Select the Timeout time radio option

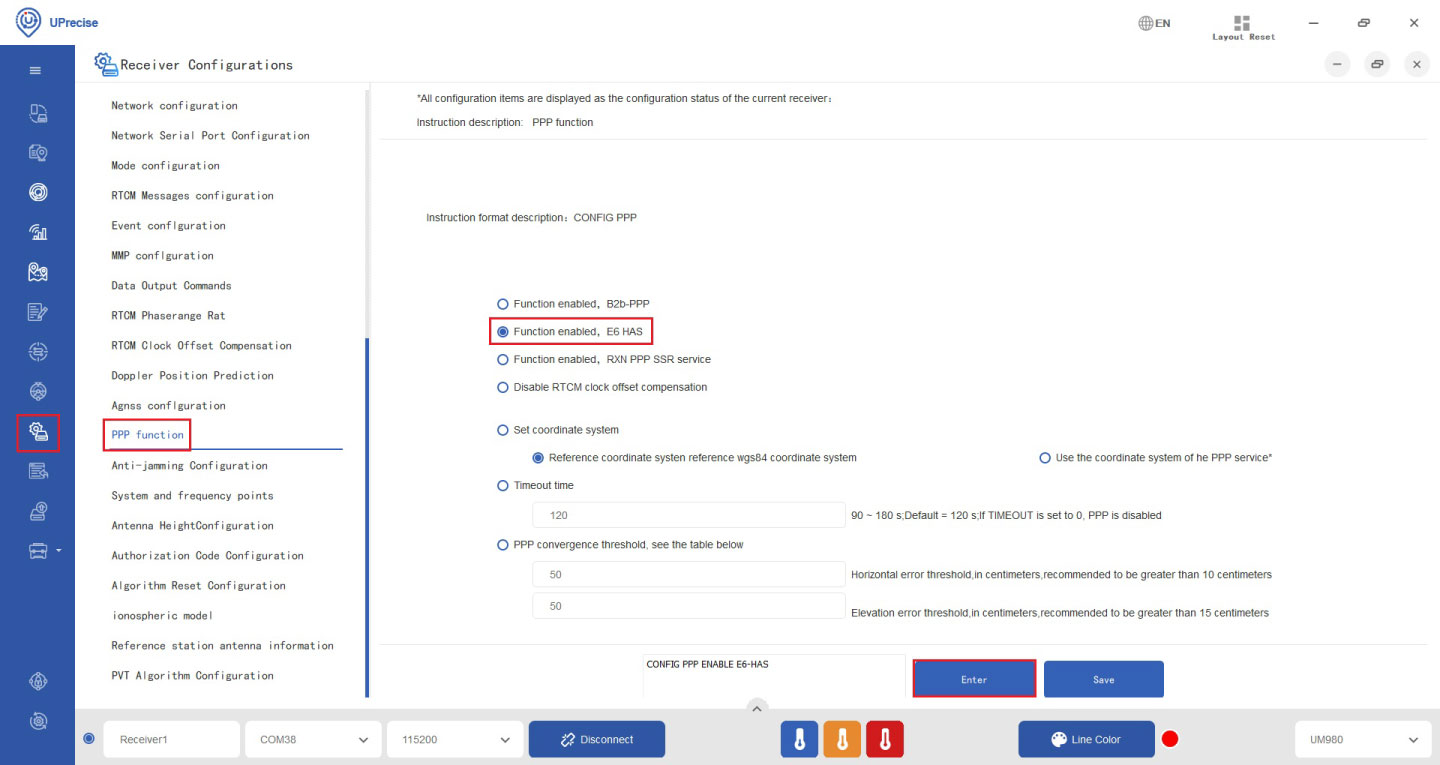503,485
